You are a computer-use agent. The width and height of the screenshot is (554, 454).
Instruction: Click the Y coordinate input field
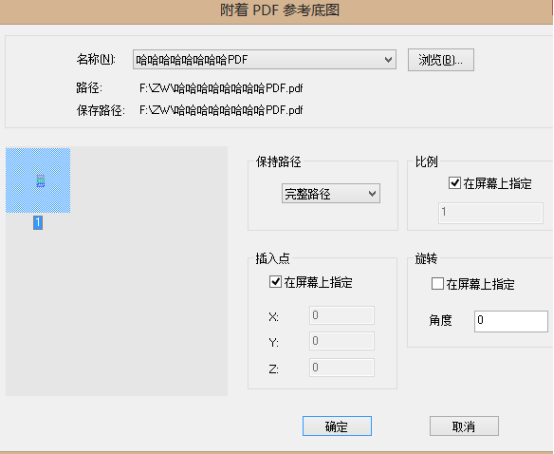[x=342, y=341]
